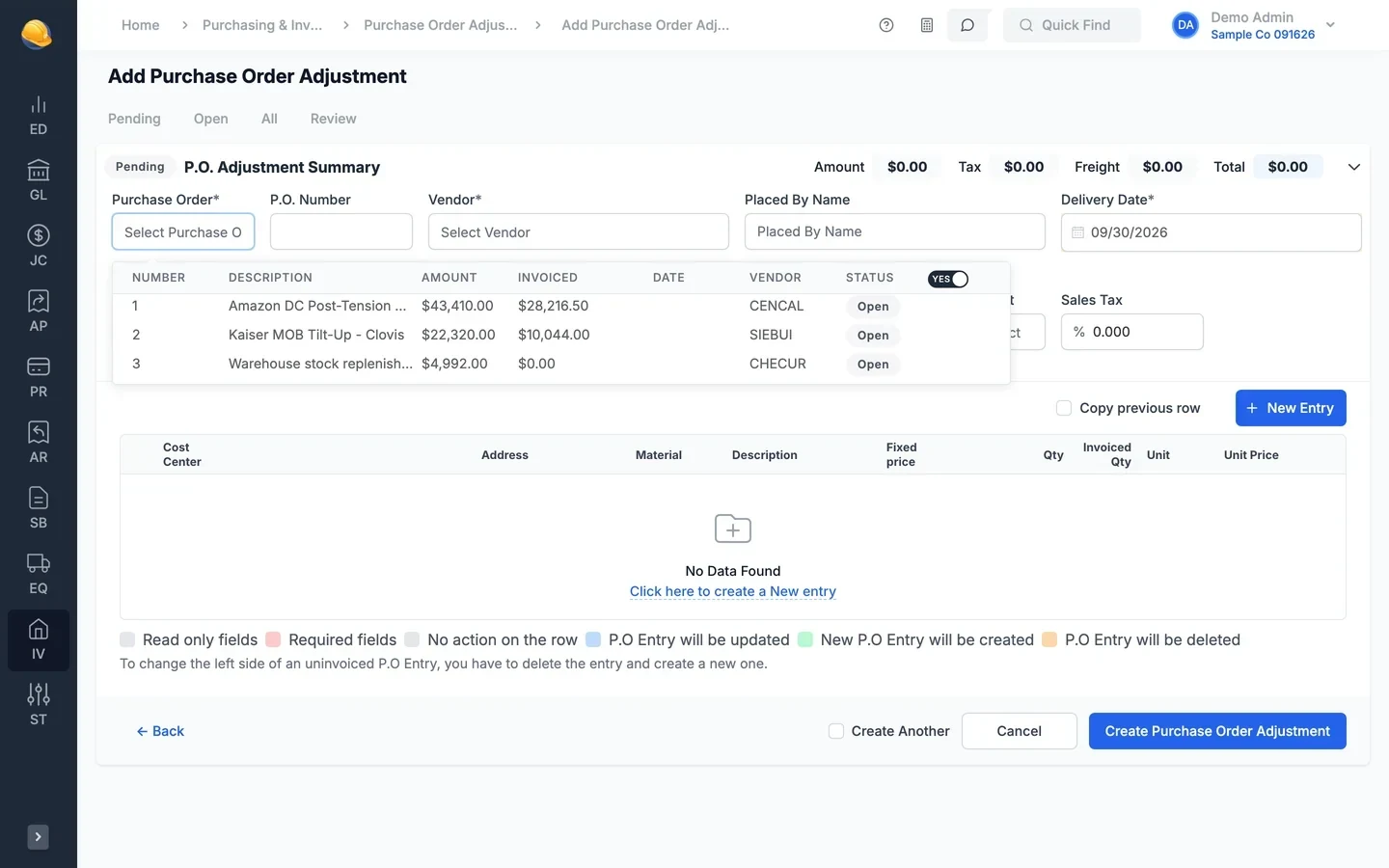Click the Sales Tax percent field

tap(1132, 332)
